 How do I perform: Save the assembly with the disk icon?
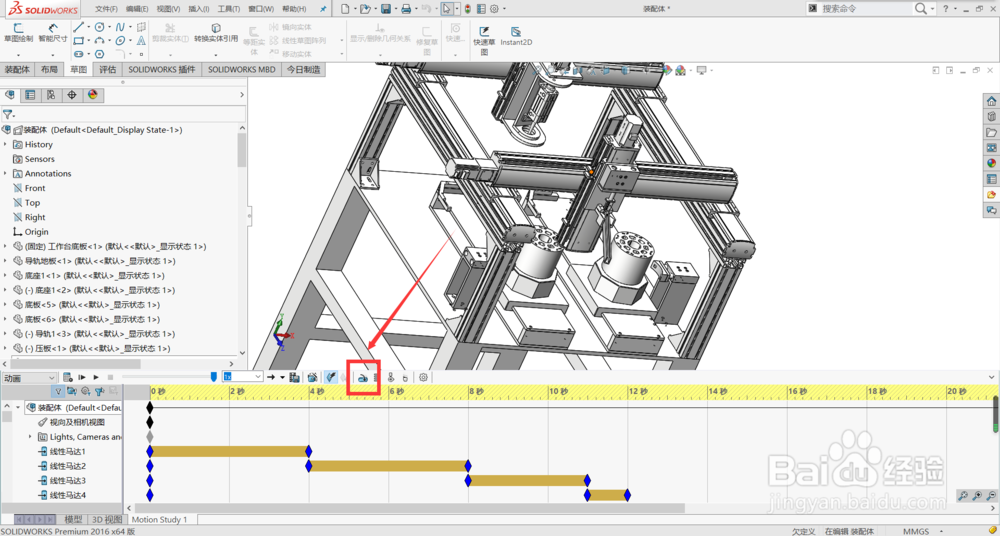(385, 9)
